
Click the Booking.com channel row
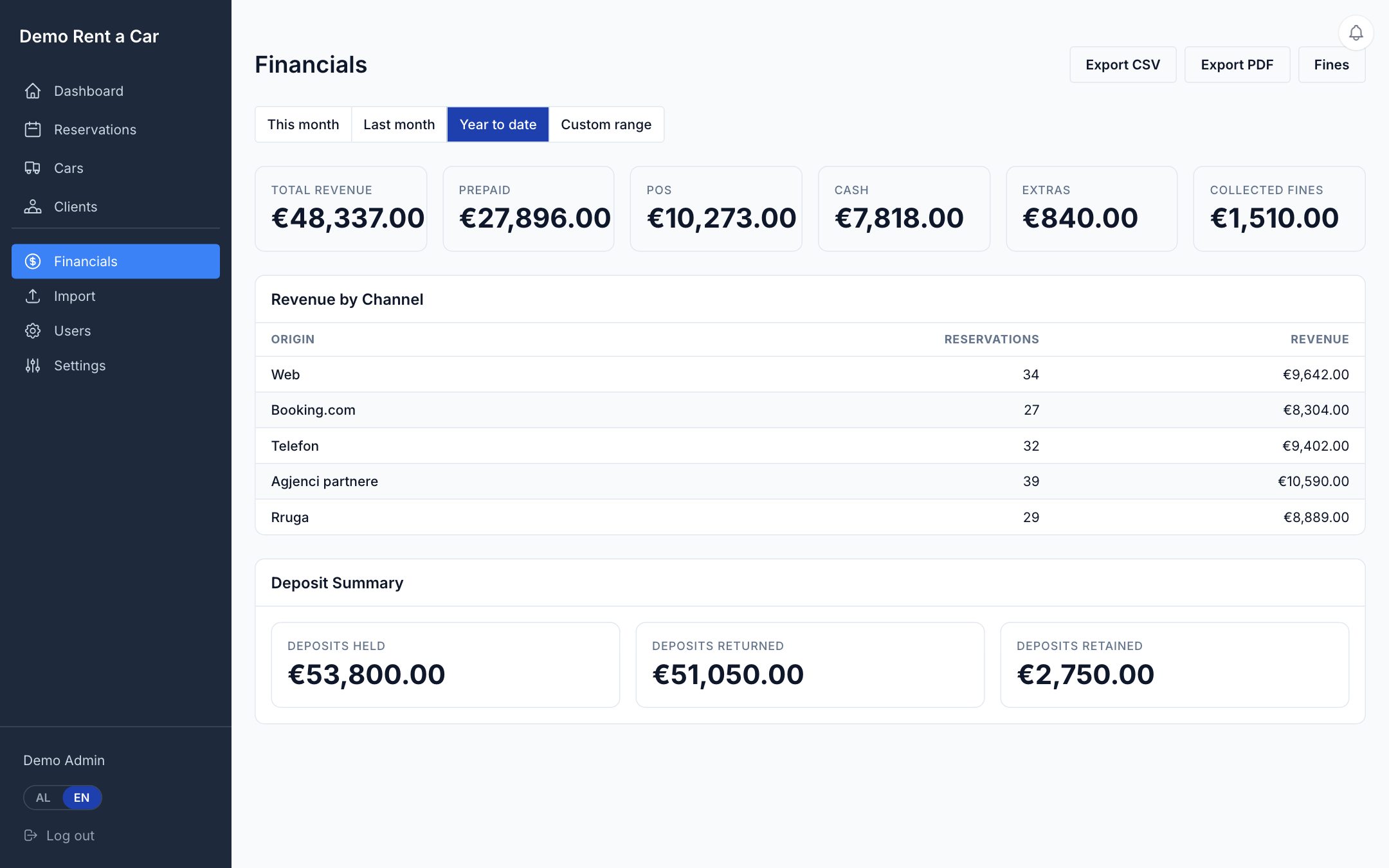click(x=810, y=410)
